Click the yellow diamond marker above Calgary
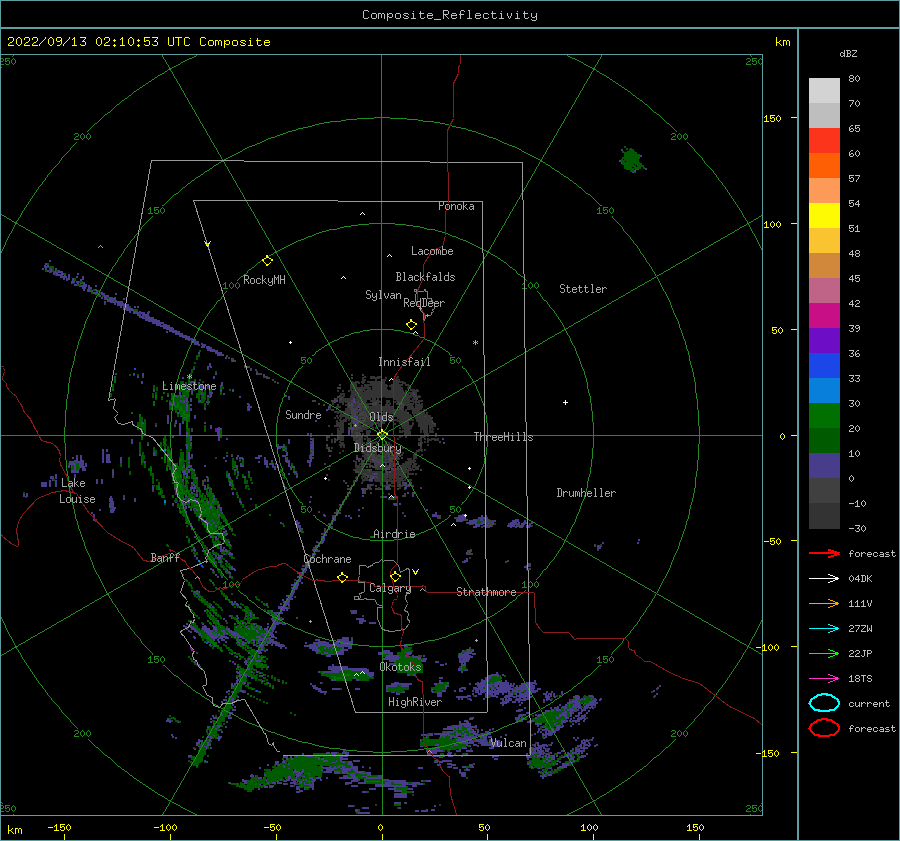The image size is (900, 841). click(395, 576)
